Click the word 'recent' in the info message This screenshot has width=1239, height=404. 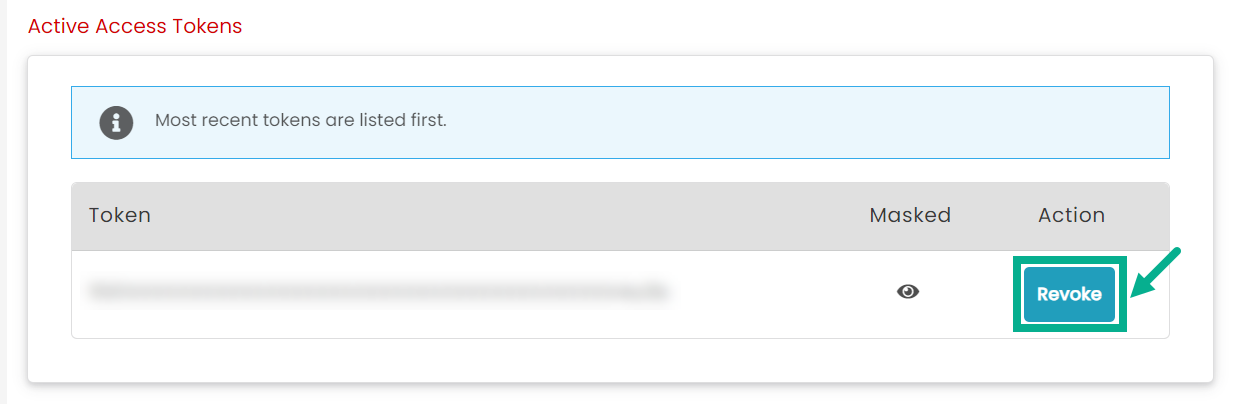[228, 121]
